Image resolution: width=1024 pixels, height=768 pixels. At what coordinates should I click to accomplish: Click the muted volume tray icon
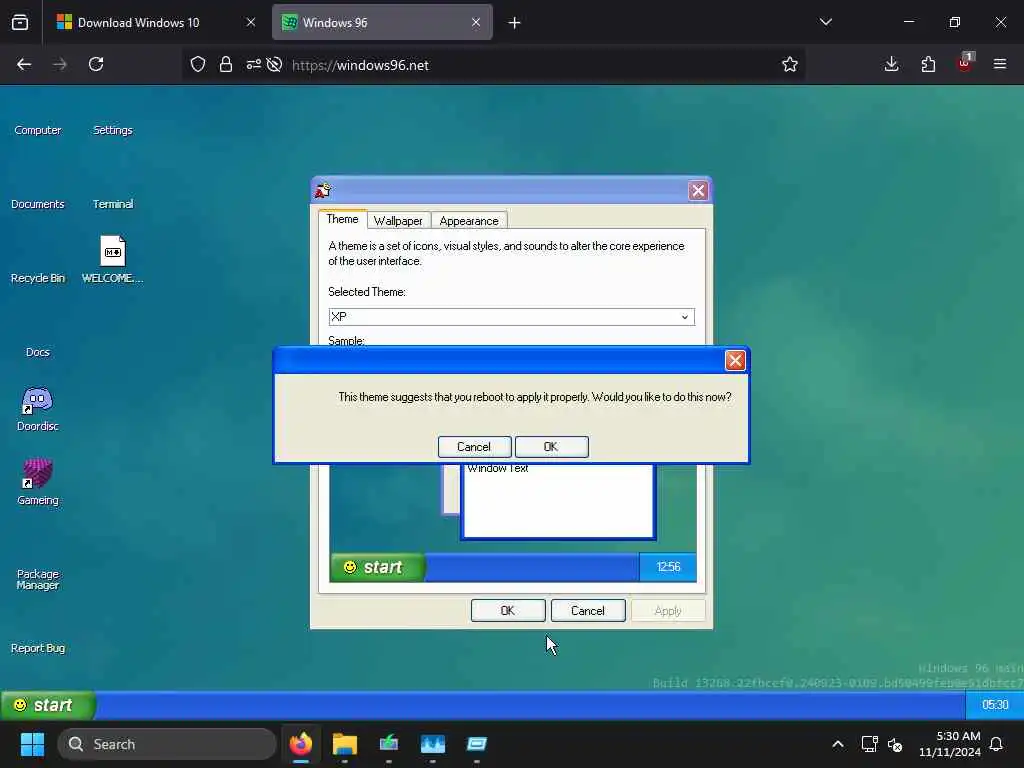[895, 744]
